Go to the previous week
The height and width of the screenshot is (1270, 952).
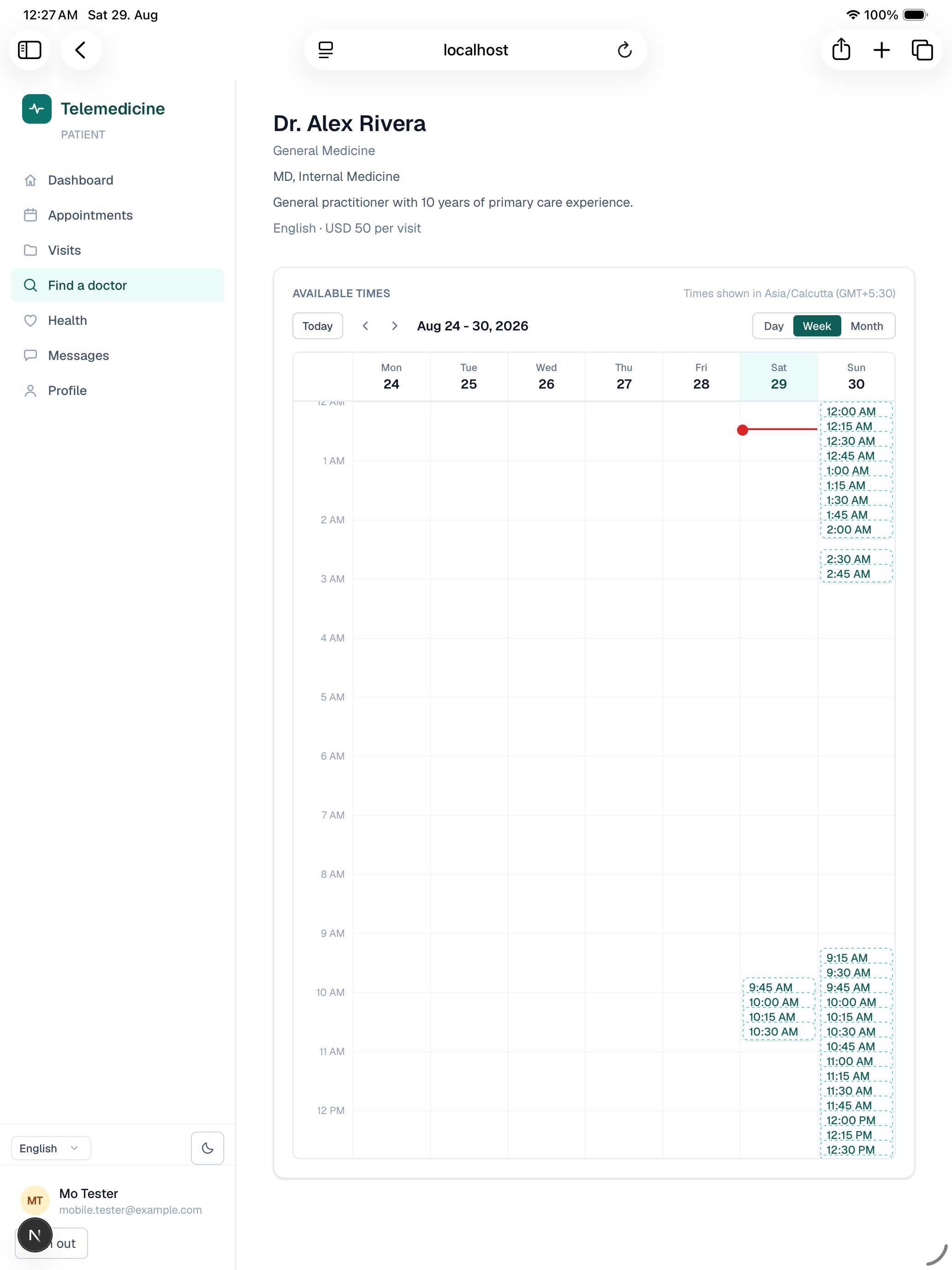tap(366, 326)
